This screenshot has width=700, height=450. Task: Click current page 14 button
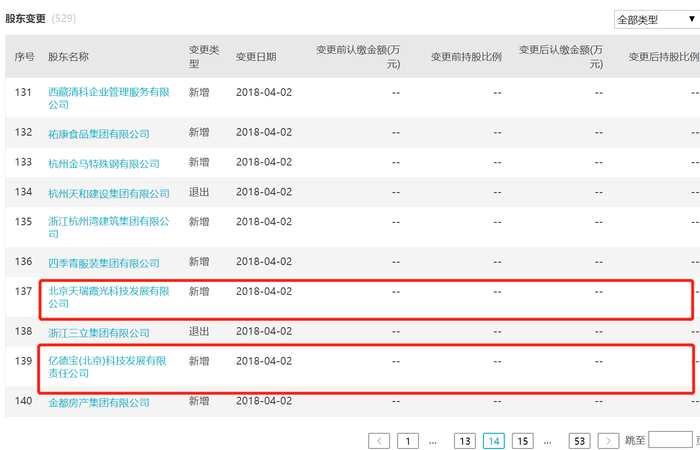494,441
